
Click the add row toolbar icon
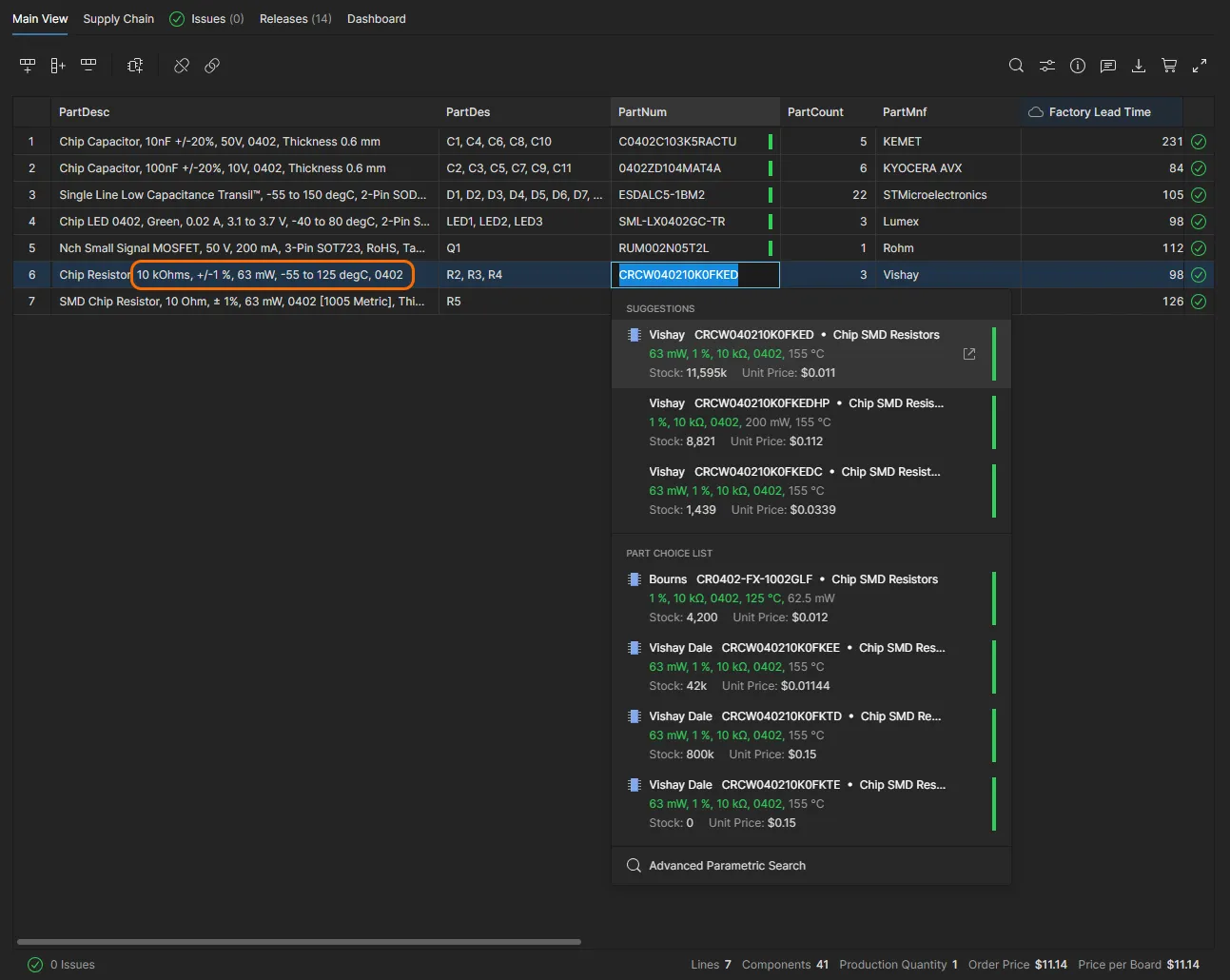28,66
